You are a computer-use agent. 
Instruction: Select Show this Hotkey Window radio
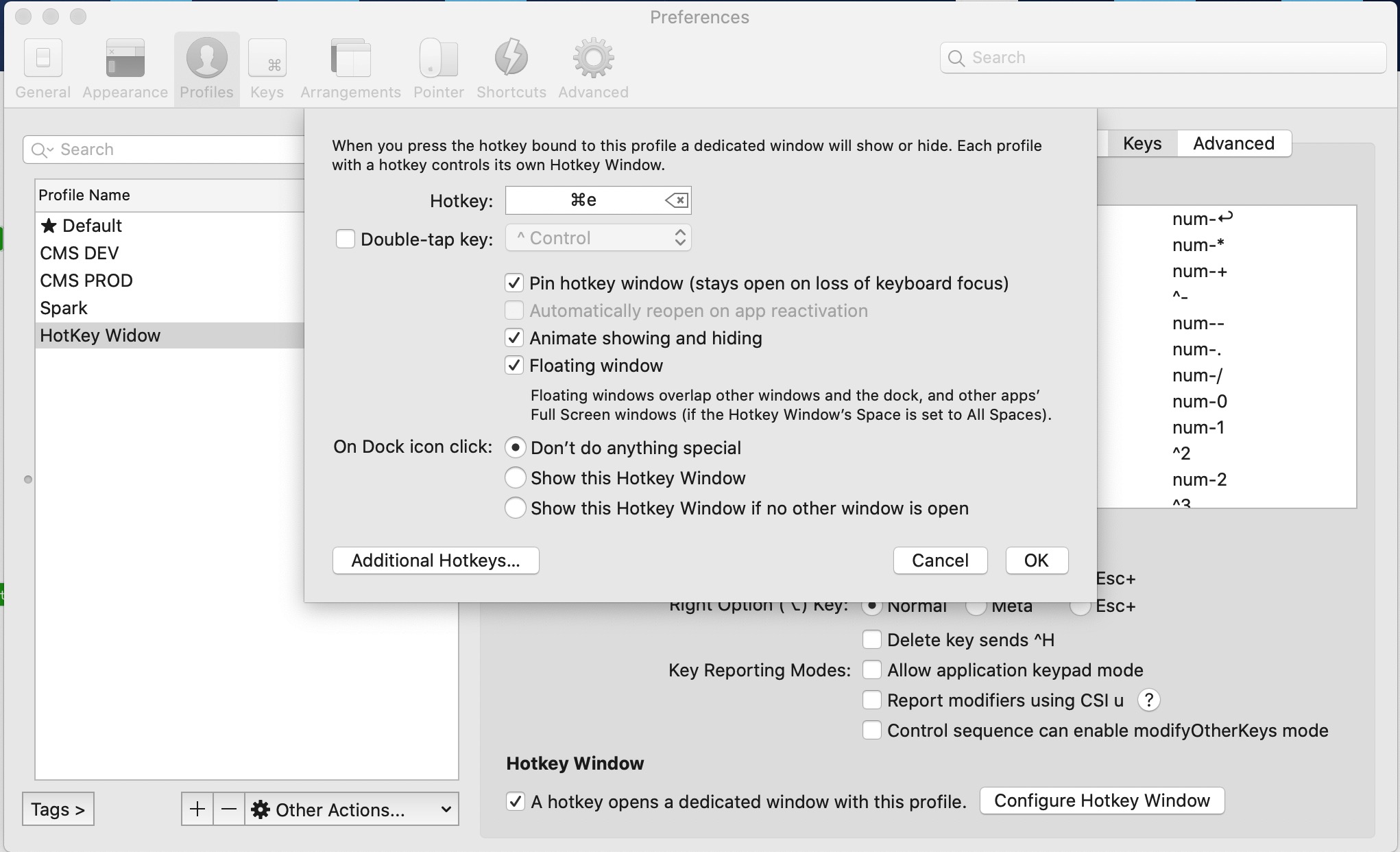point(515,477)
